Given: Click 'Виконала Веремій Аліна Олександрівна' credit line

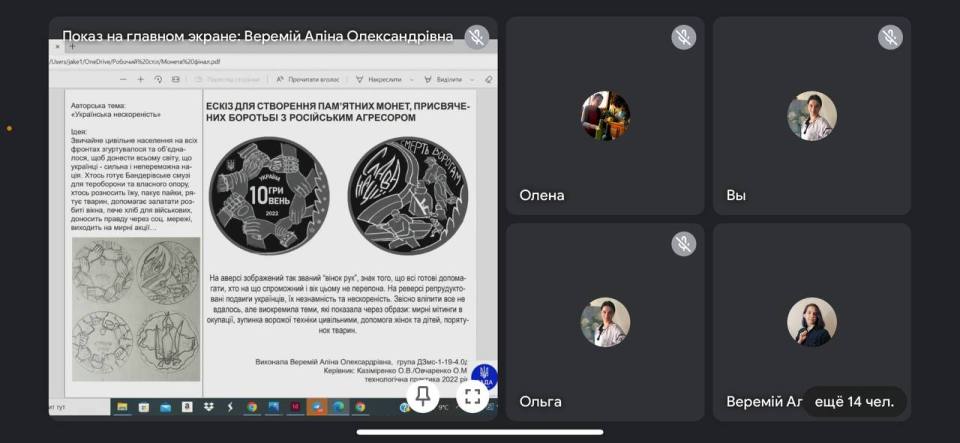Looking at the screenshot, I should click(361, 362).
